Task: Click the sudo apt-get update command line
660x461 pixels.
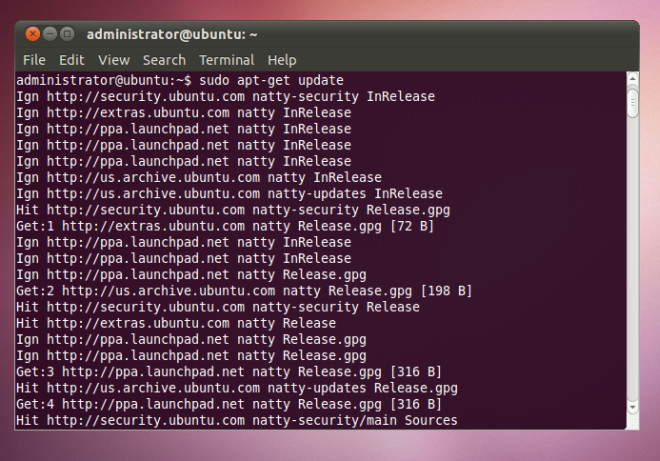Action: click(x=180, y=80)
